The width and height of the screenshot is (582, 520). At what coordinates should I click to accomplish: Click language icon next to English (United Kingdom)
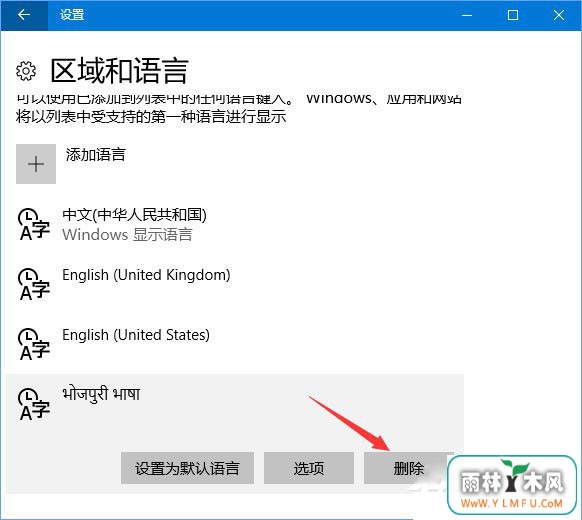34,284
